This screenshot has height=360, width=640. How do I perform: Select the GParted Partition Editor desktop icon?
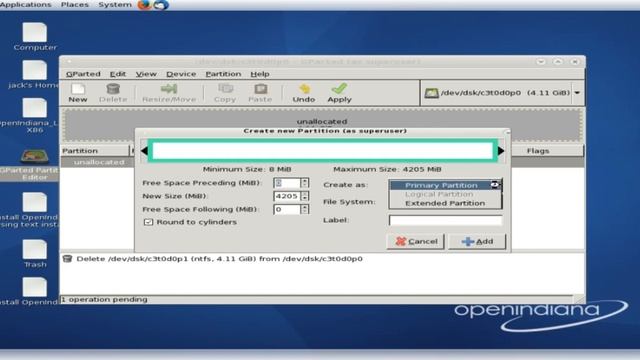34,164
